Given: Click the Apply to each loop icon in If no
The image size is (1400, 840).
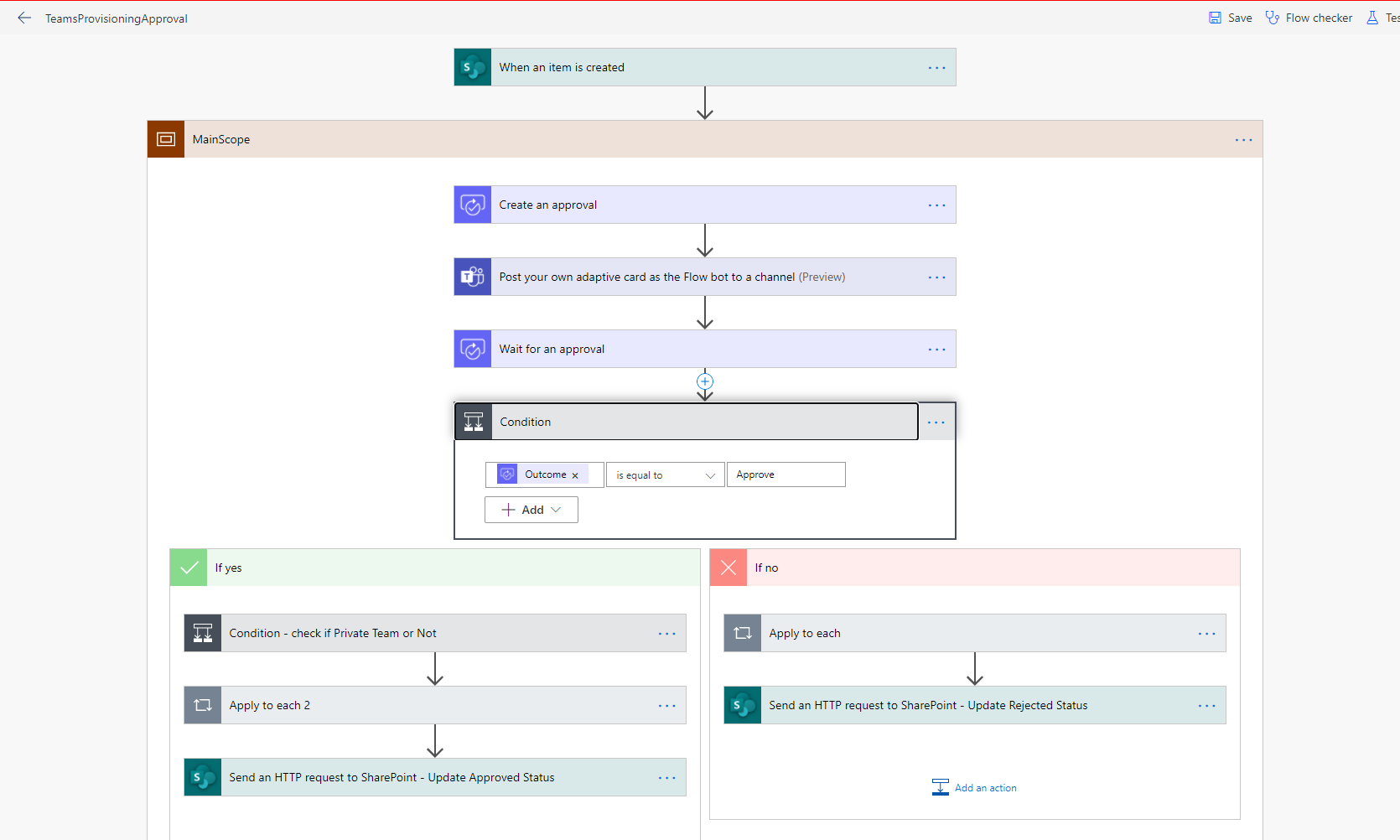Looking at the screenshot, I should pos(742,633).
